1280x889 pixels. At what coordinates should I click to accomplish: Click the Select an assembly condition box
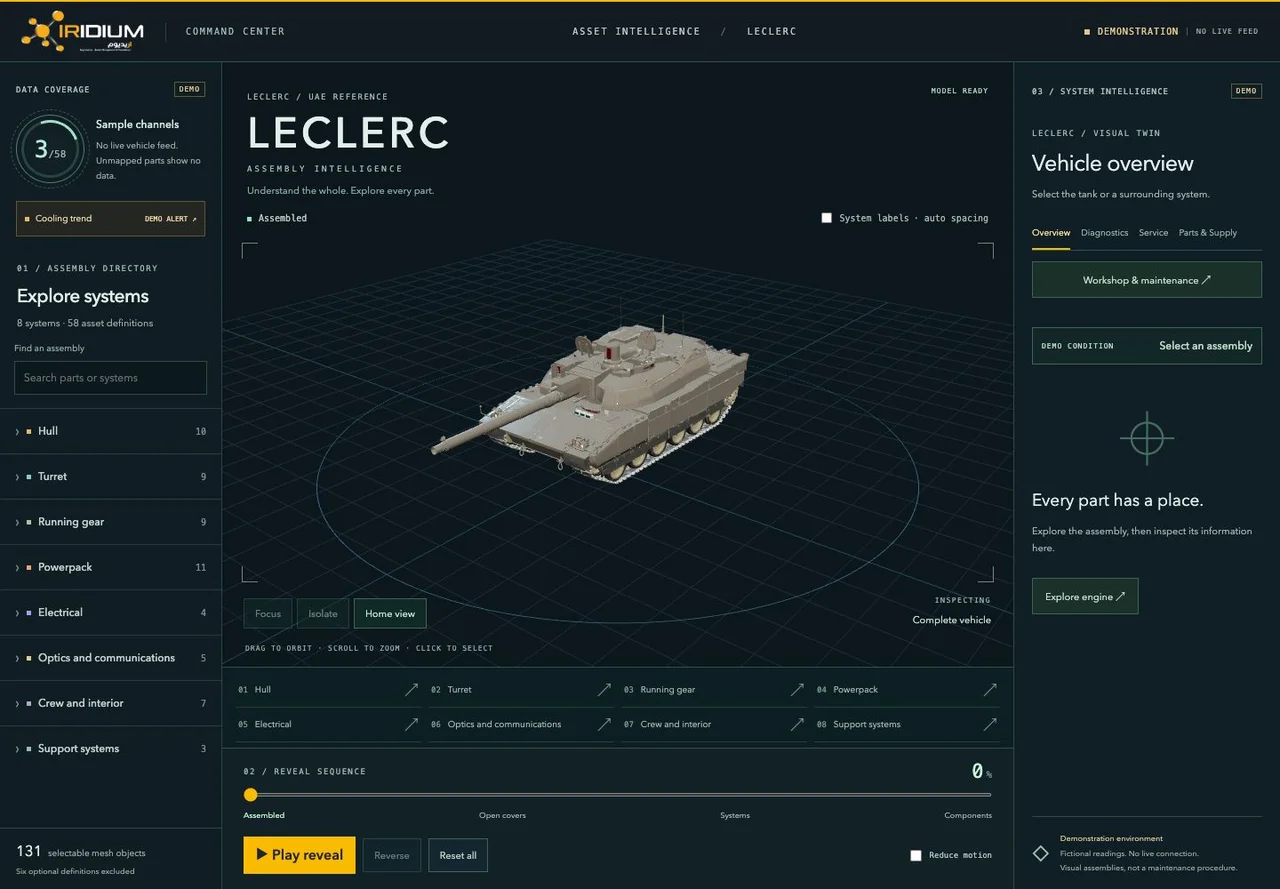coord(1147,346)
